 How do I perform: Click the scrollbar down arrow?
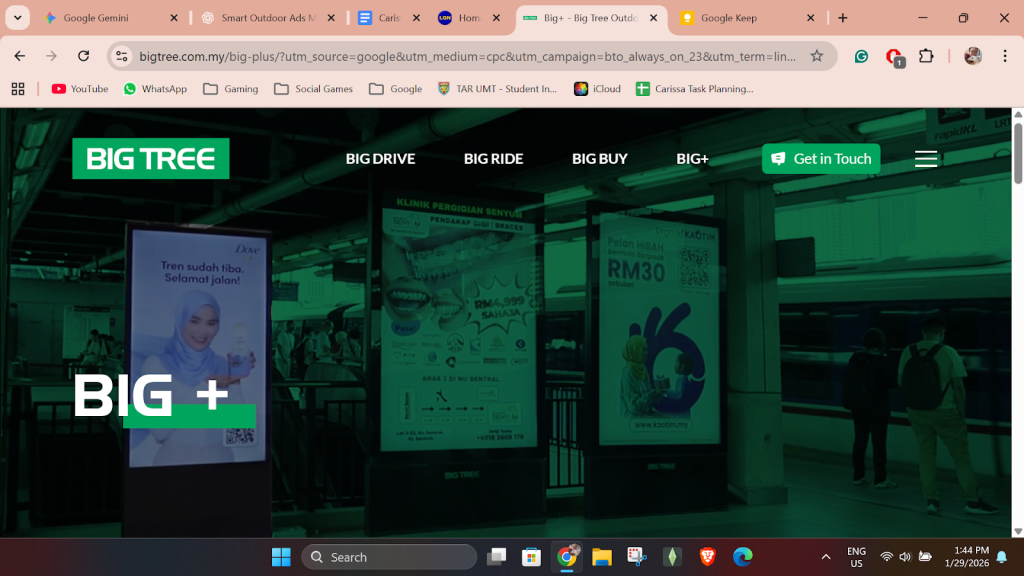click(x=1017, y=532)
